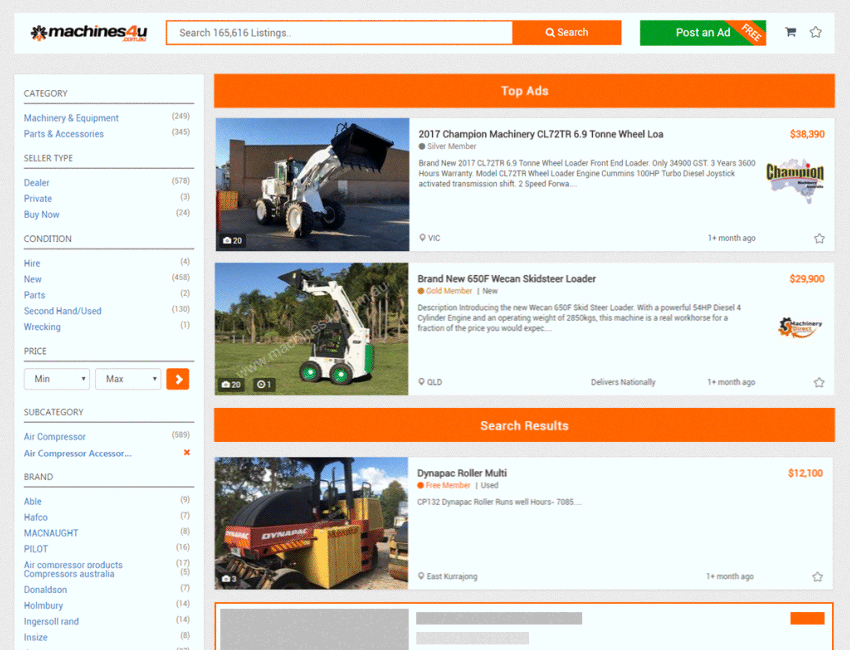This screenshot has width=850, height=650.
Task: Filter by Parts & Accessories category
Action: click(x=63, y=134)
